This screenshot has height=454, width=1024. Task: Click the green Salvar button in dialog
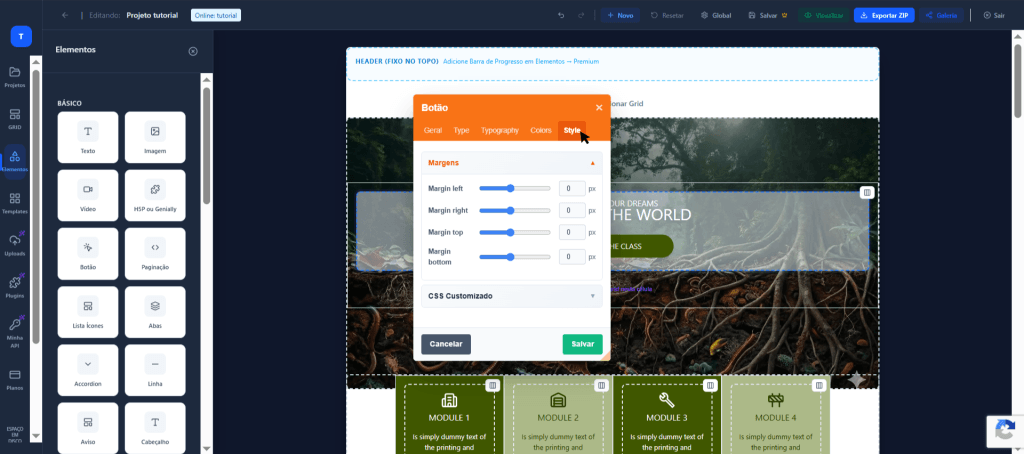tap(582, 344)
